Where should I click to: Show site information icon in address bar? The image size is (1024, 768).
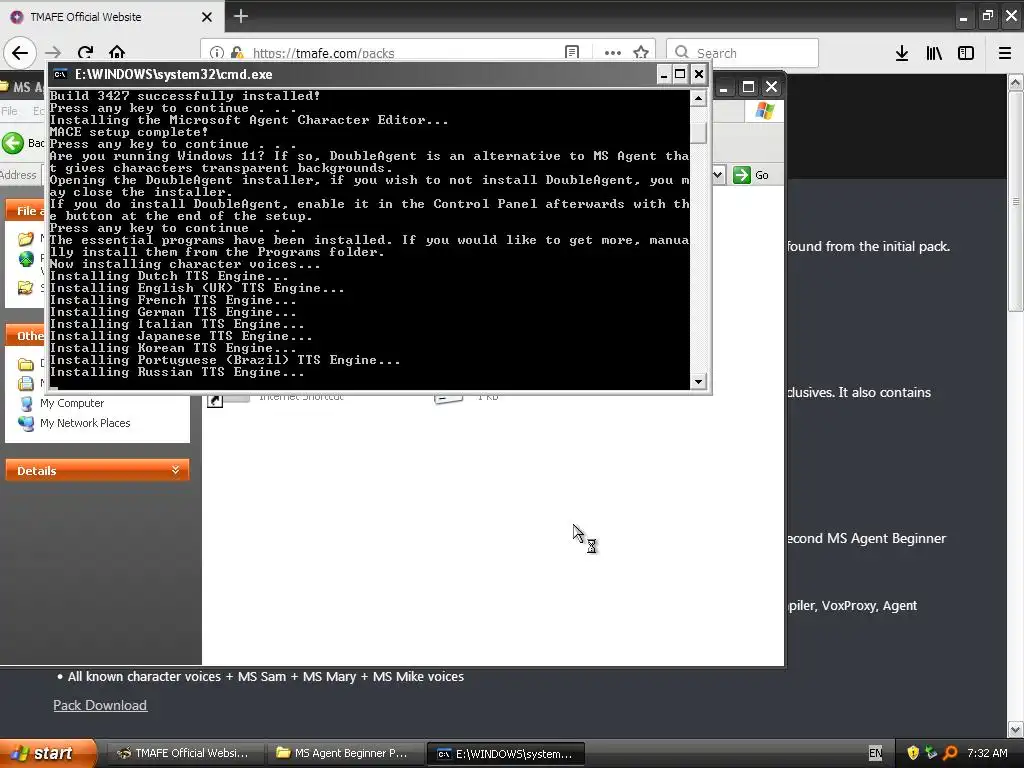pyautogui.click(x=217, y=53)
